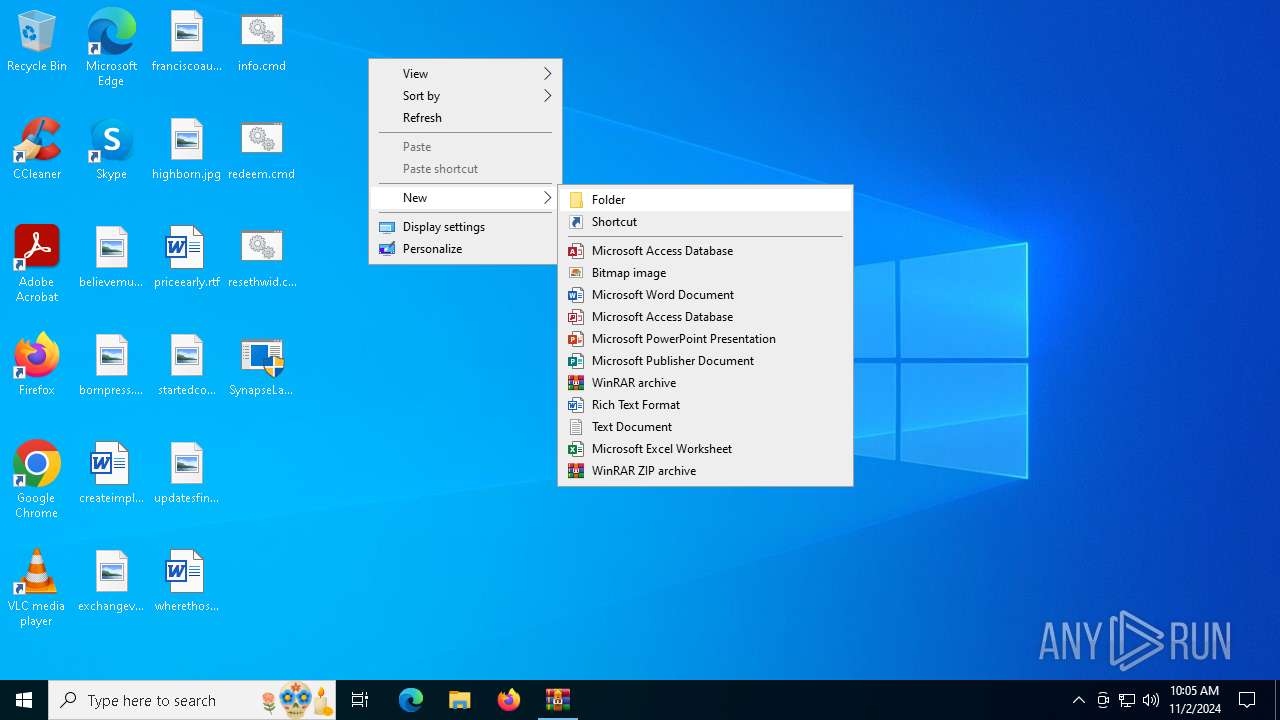Choose Personalize in the context menu
The image size is (1280, 720).
point(465,249)
